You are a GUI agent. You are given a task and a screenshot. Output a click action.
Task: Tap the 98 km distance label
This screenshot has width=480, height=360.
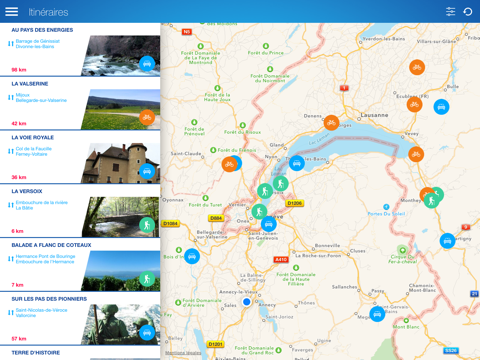(19, 70)
